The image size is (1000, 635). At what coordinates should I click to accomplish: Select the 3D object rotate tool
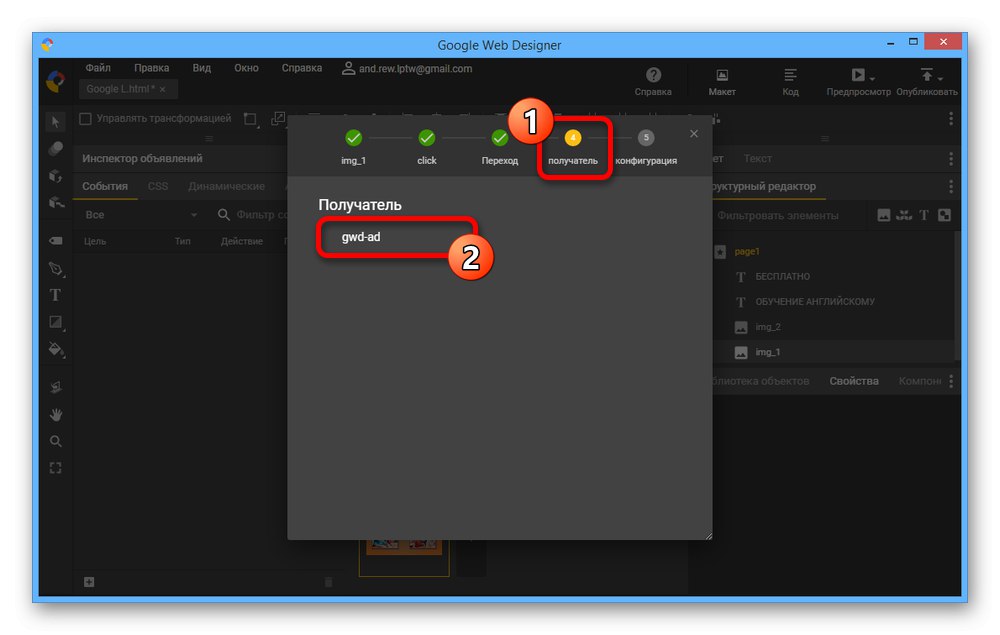click(x=55, y=176)
